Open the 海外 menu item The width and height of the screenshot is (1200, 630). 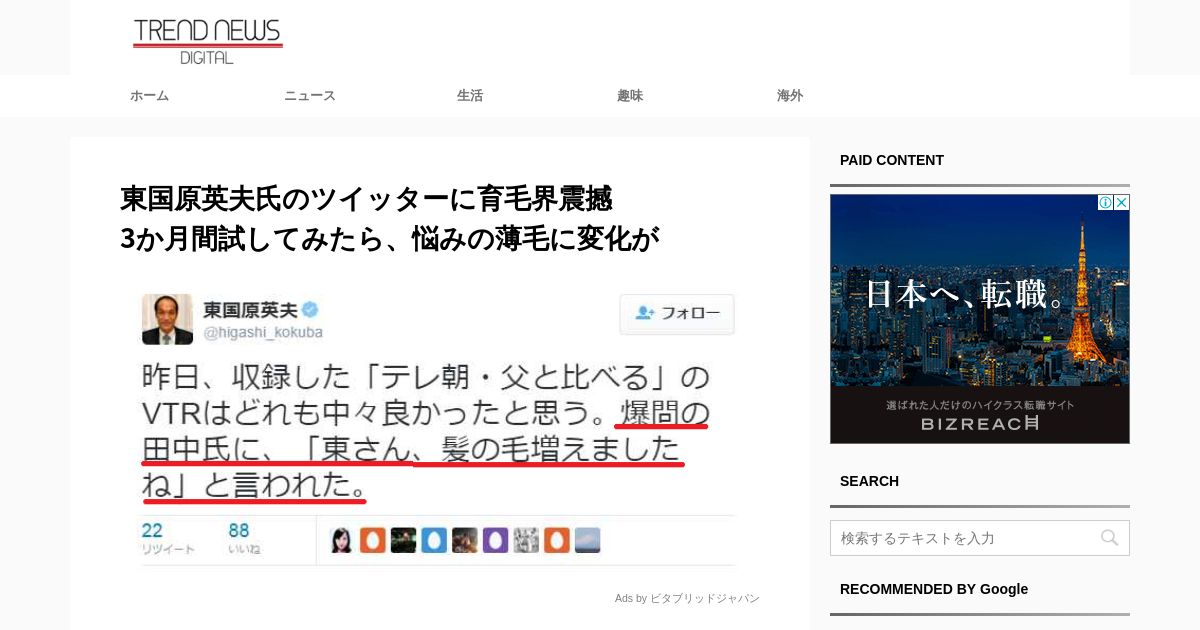point(790,96)
